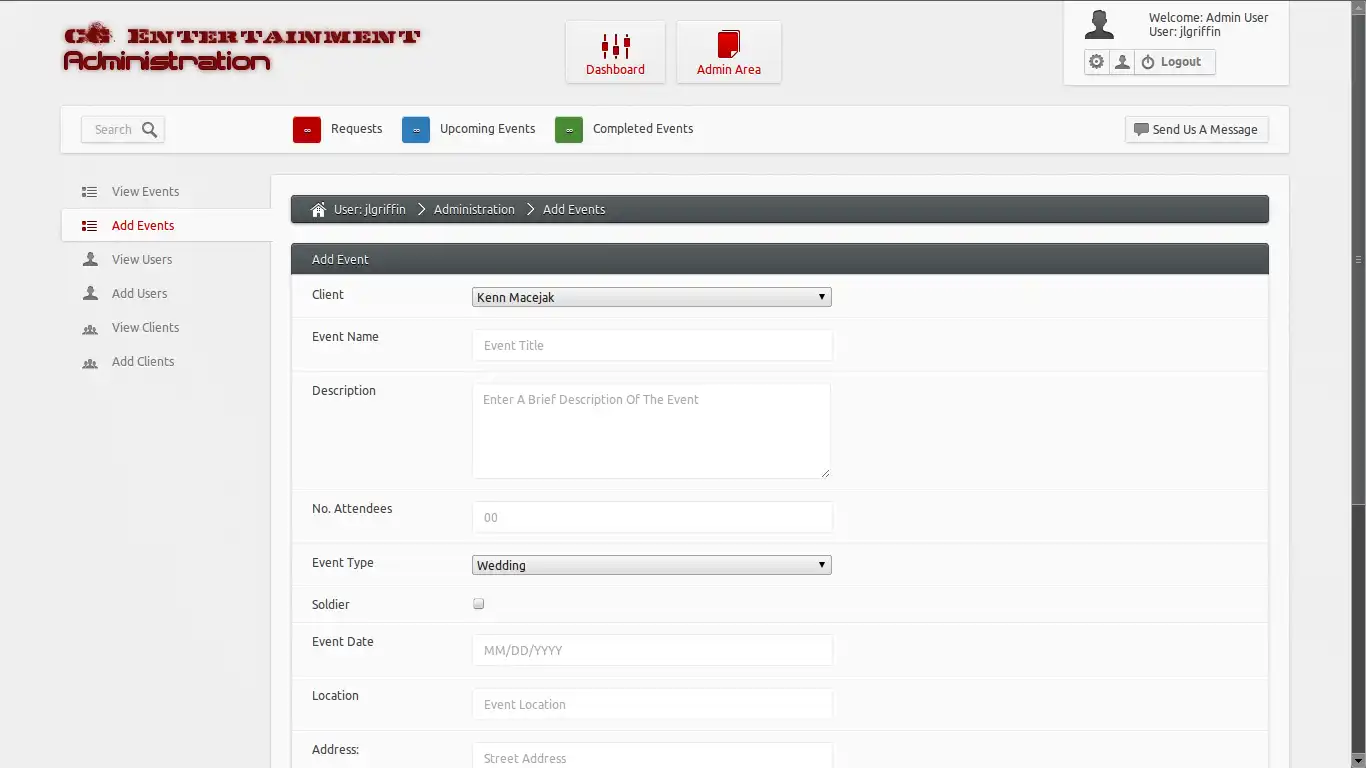Click the list icon next to View Events
The image size is (1366, 768).
90,192
